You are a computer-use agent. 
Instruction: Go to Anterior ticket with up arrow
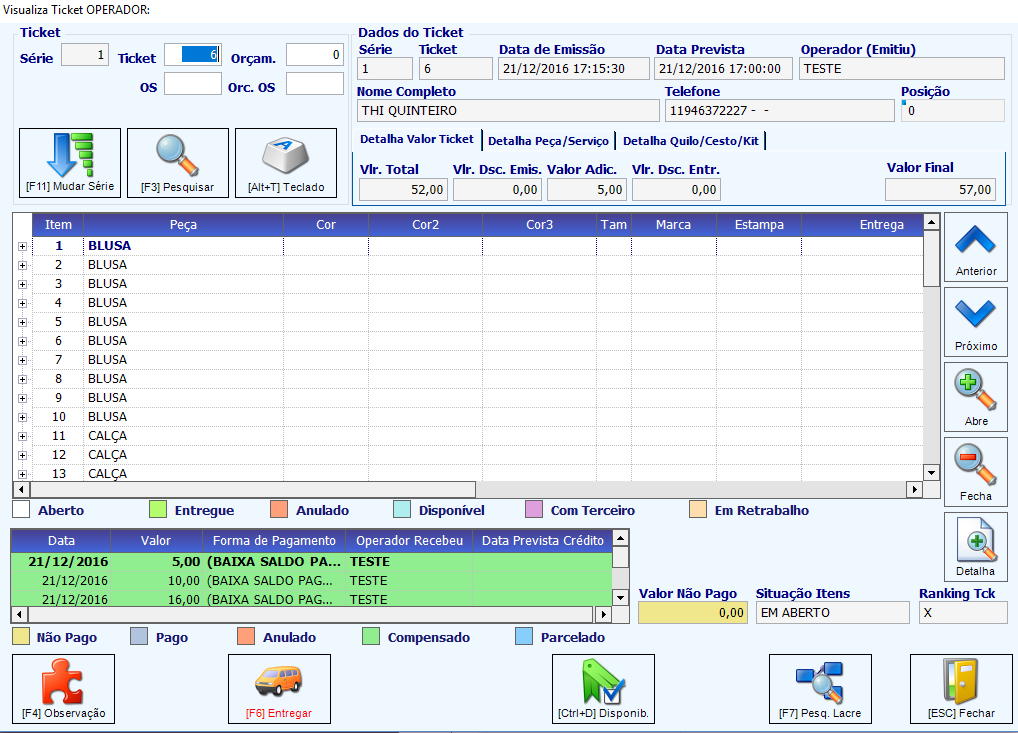pos(976,247)
